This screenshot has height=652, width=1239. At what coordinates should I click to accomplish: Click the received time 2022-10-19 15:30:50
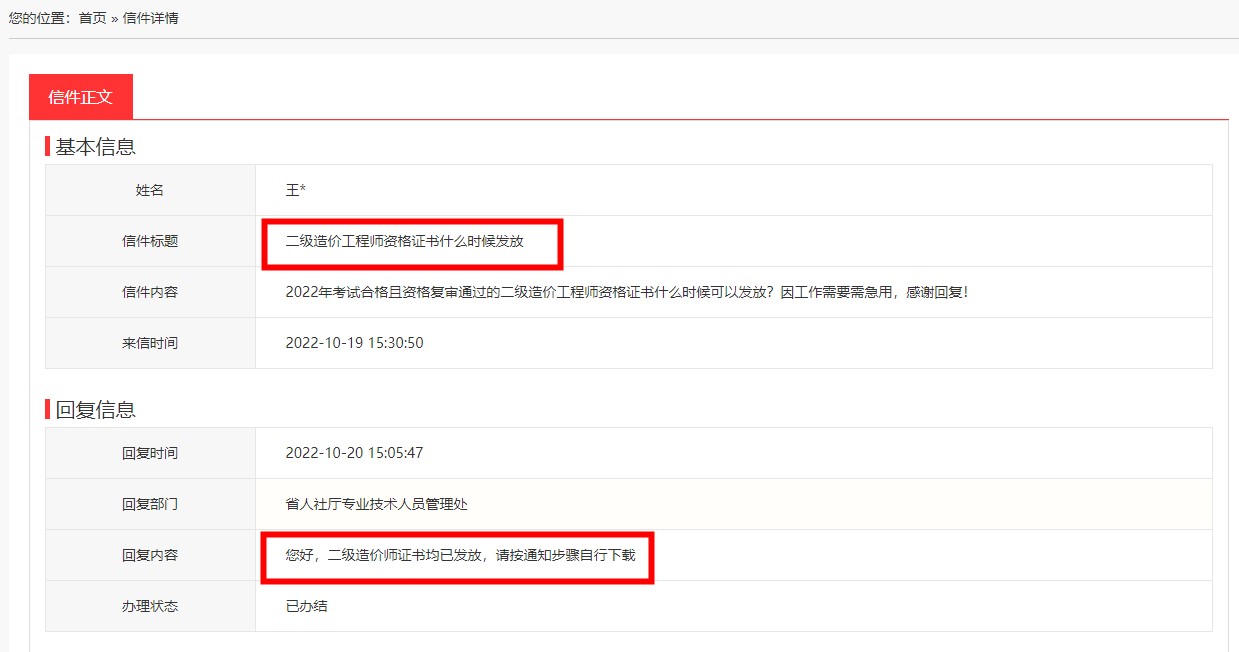click(354, 343)
